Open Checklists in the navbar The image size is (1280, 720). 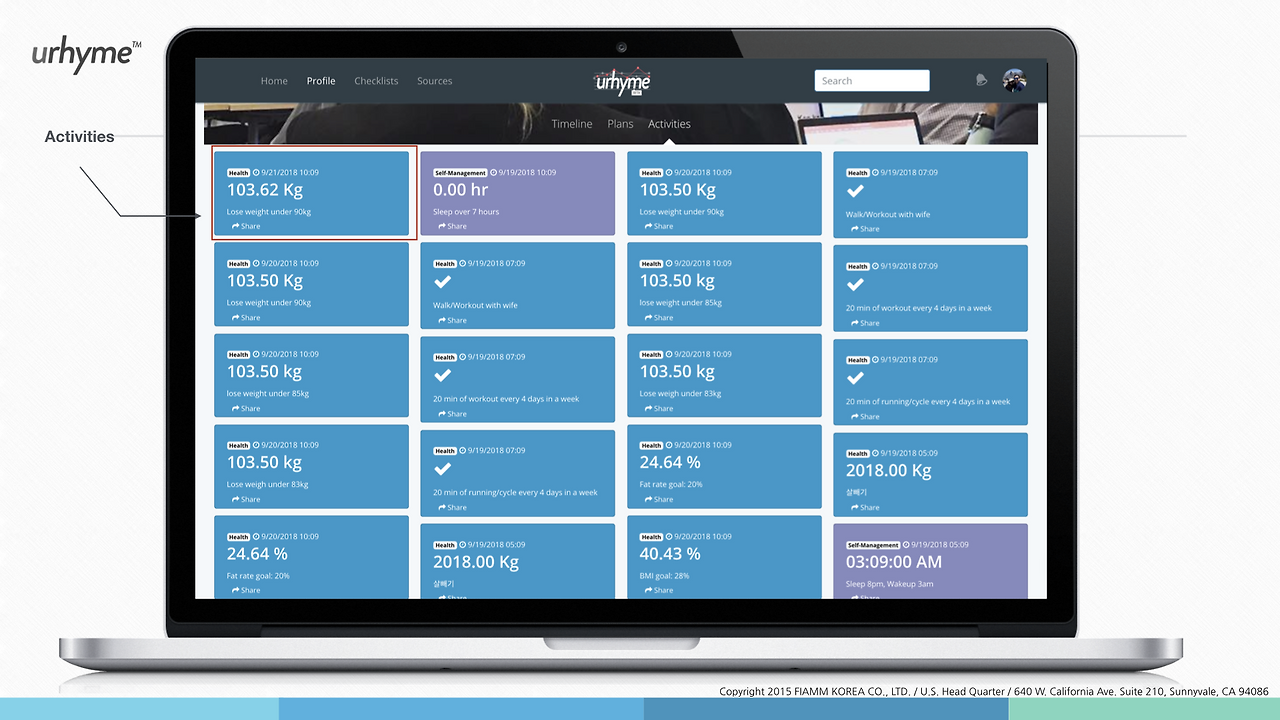[376, 81]
